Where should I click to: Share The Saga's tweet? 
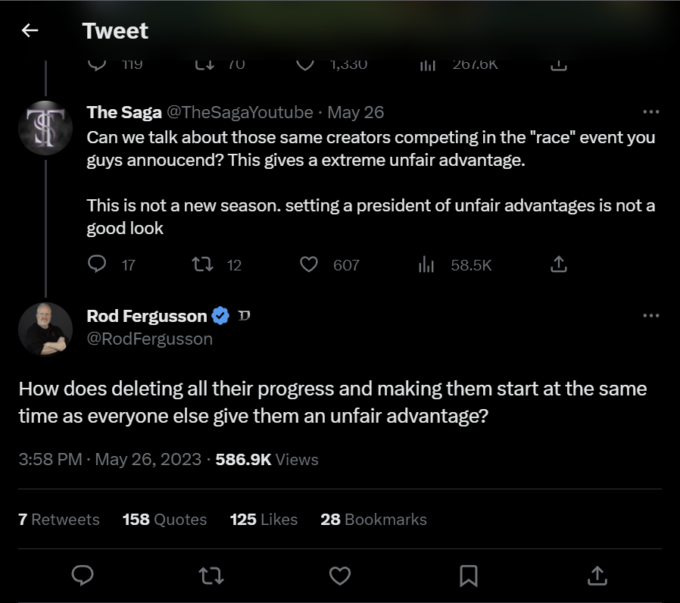559,264
